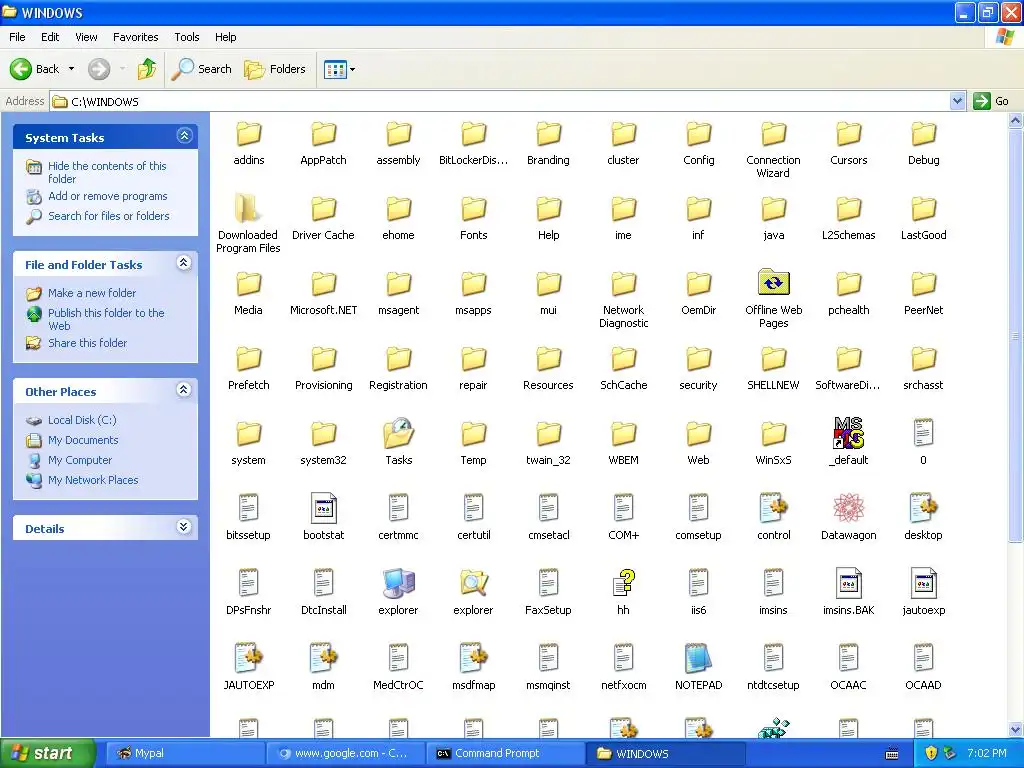Image resolution: width=1024 pixels, height=768 pixels.
Task: Select the Microsoft.NET folder
Action: click(323, 284)
